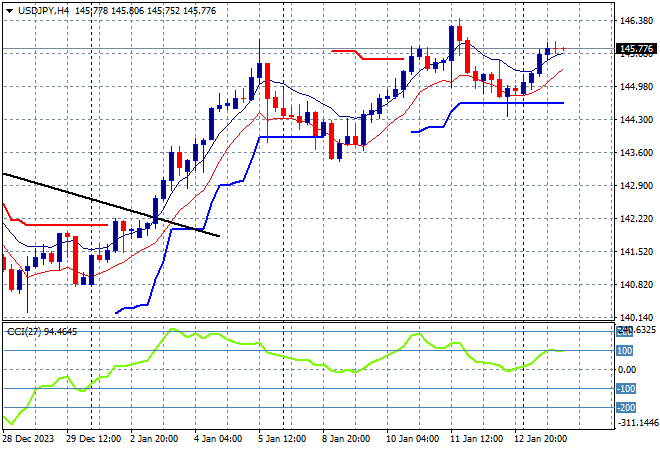
Task: Click the 10 Jan 04:00 time label
Action: pos(412,439)
